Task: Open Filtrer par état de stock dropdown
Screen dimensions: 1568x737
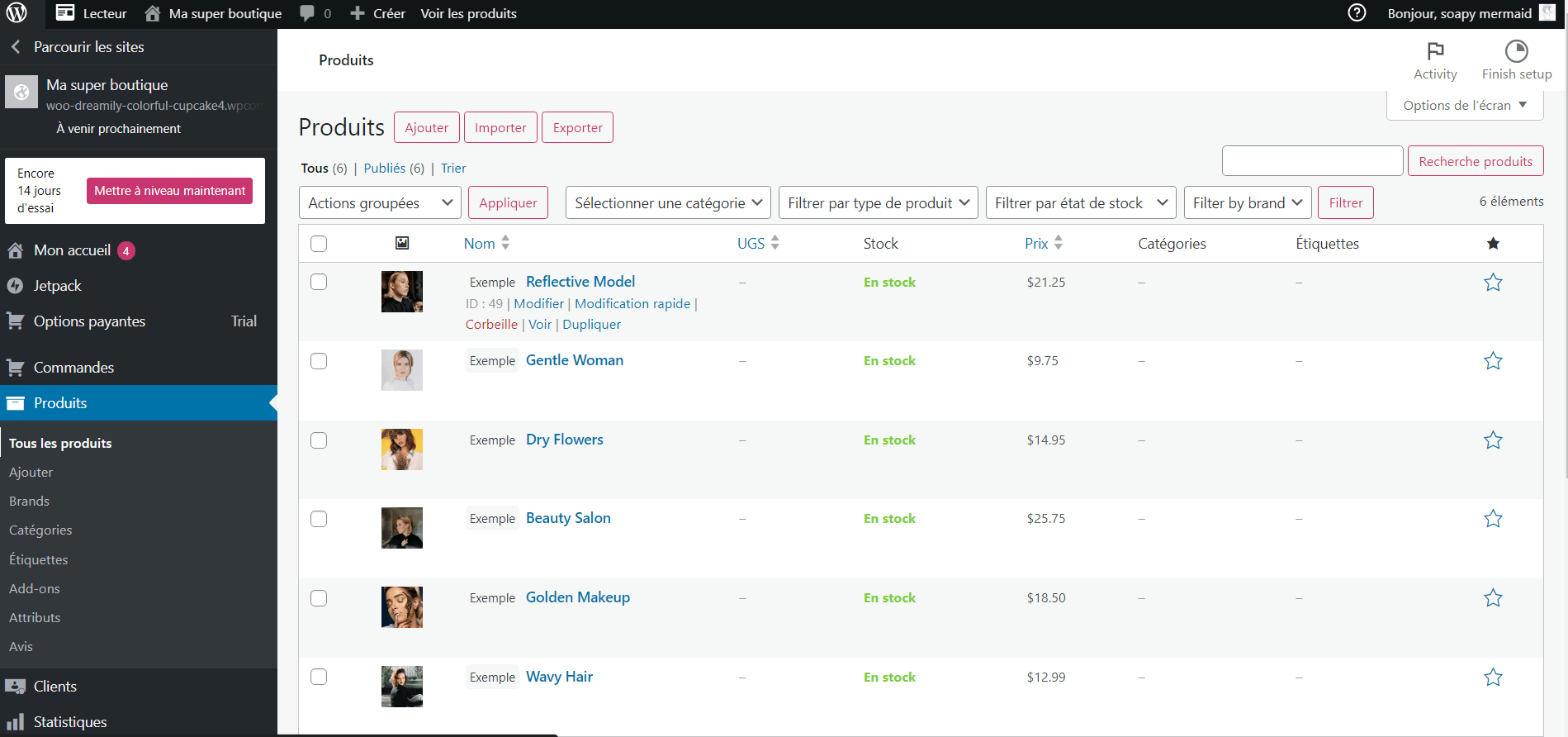Action: coord(1081,202)
